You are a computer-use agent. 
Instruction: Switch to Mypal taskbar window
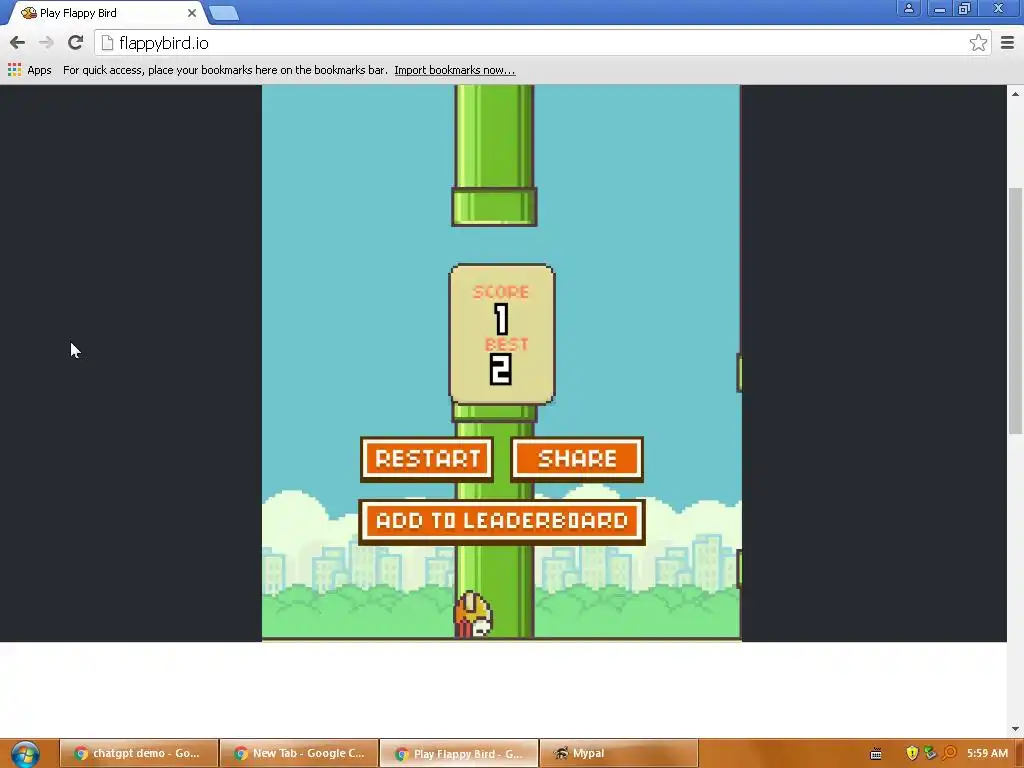[620, 753]
